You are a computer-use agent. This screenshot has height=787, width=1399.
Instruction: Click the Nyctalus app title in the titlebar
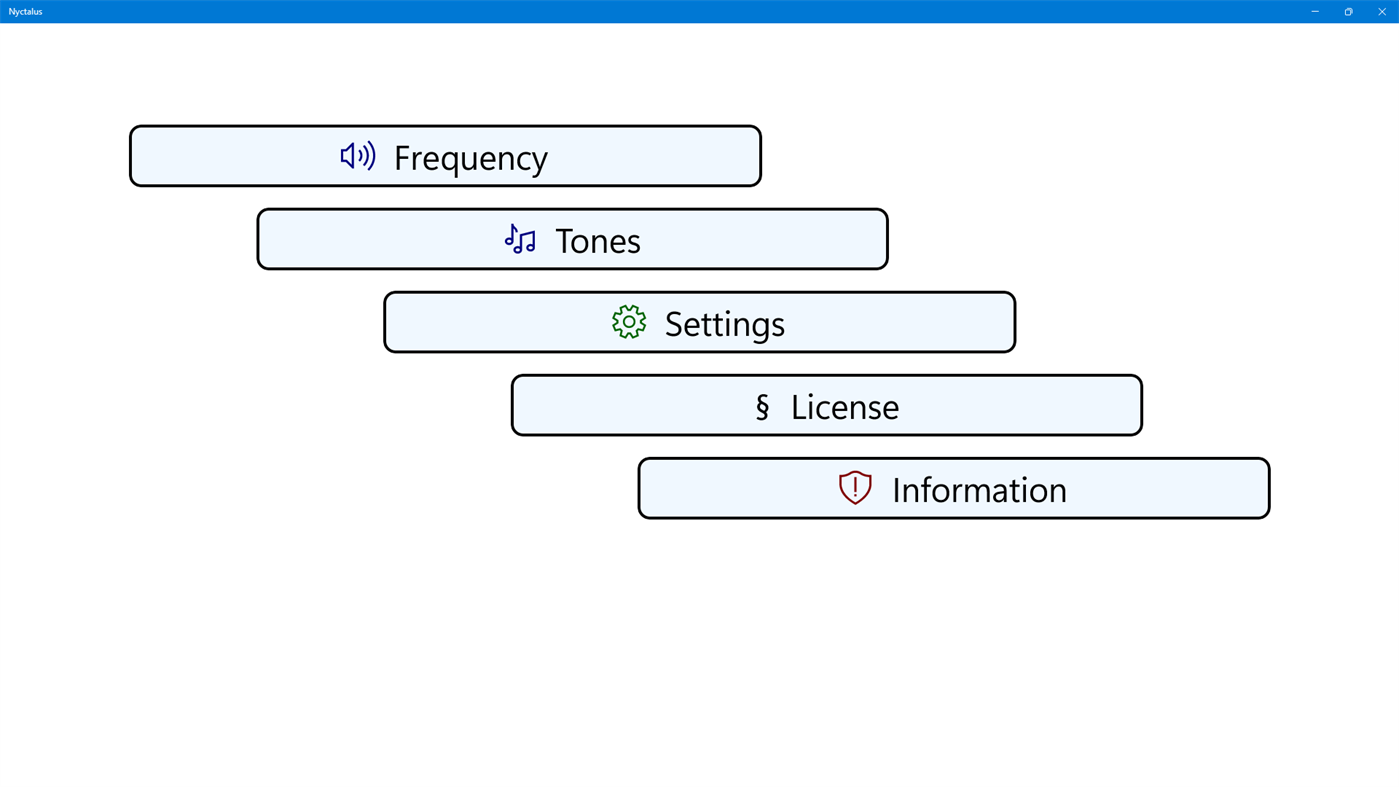[24, 10]
